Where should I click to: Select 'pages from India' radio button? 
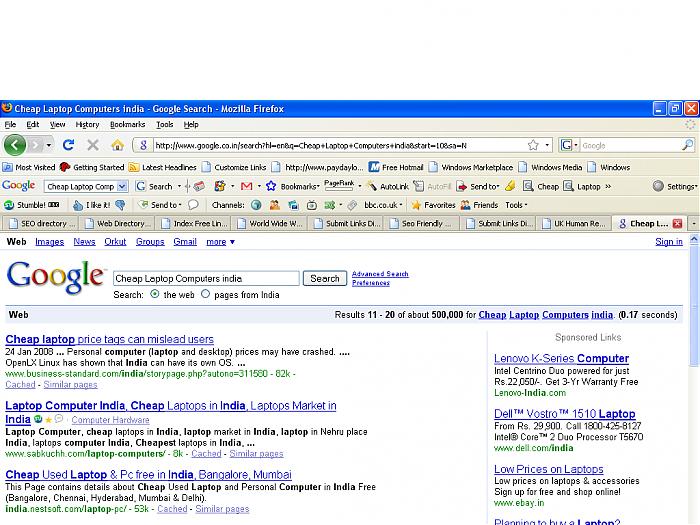(x=205, y=294)
